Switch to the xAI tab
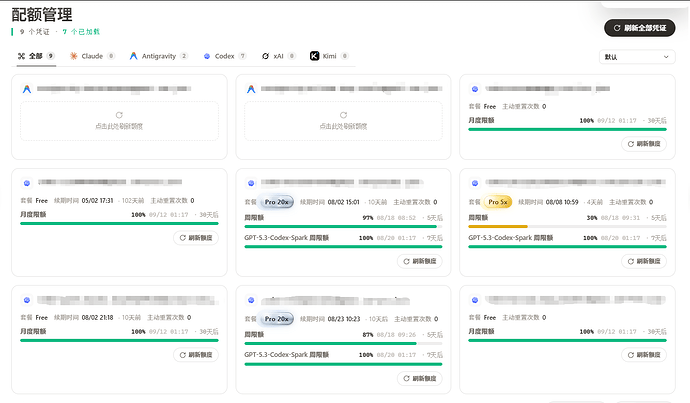690x403 pixels. [278, 56]
